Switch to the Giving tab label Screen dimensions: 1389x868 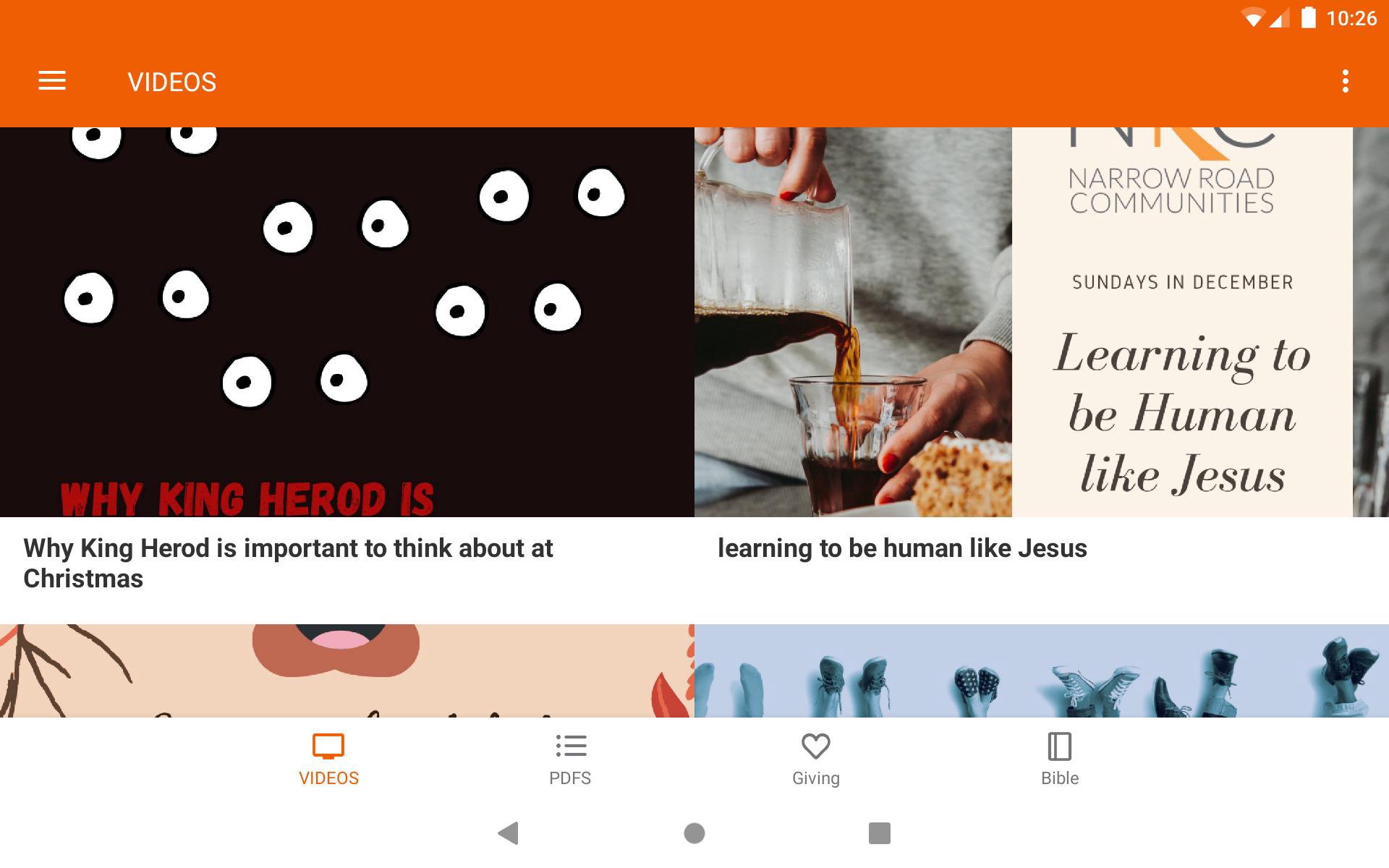[816, 778]
